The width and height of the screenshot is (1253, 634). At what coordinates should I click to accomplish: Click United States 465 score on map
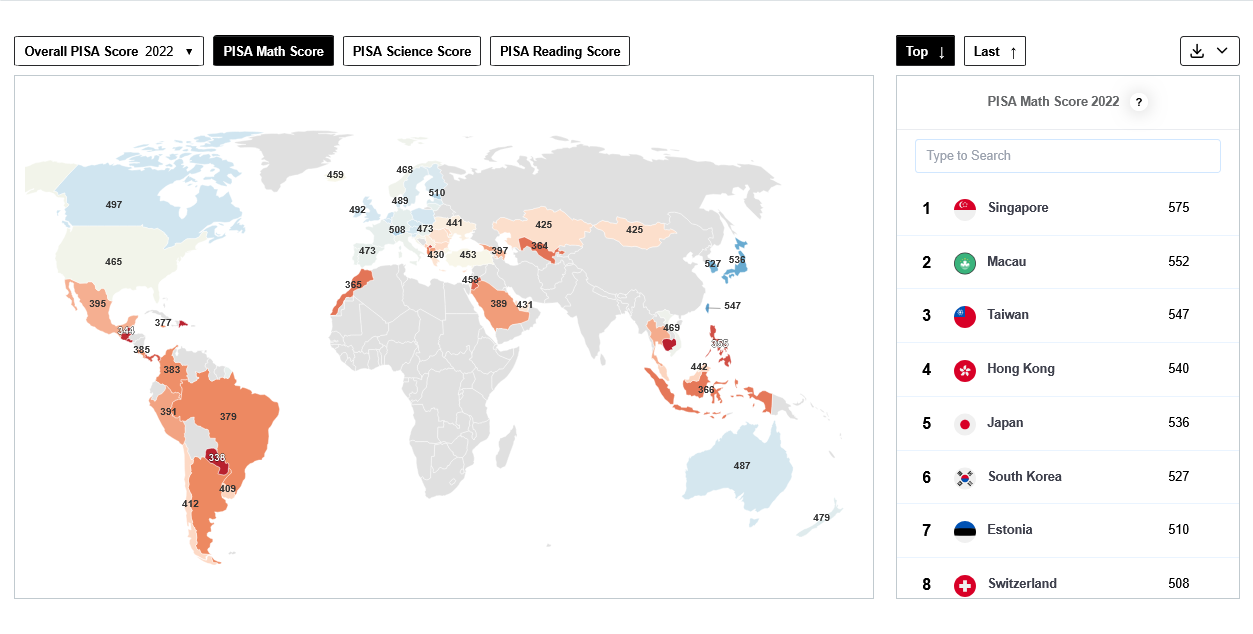click(x=114, y=261)
